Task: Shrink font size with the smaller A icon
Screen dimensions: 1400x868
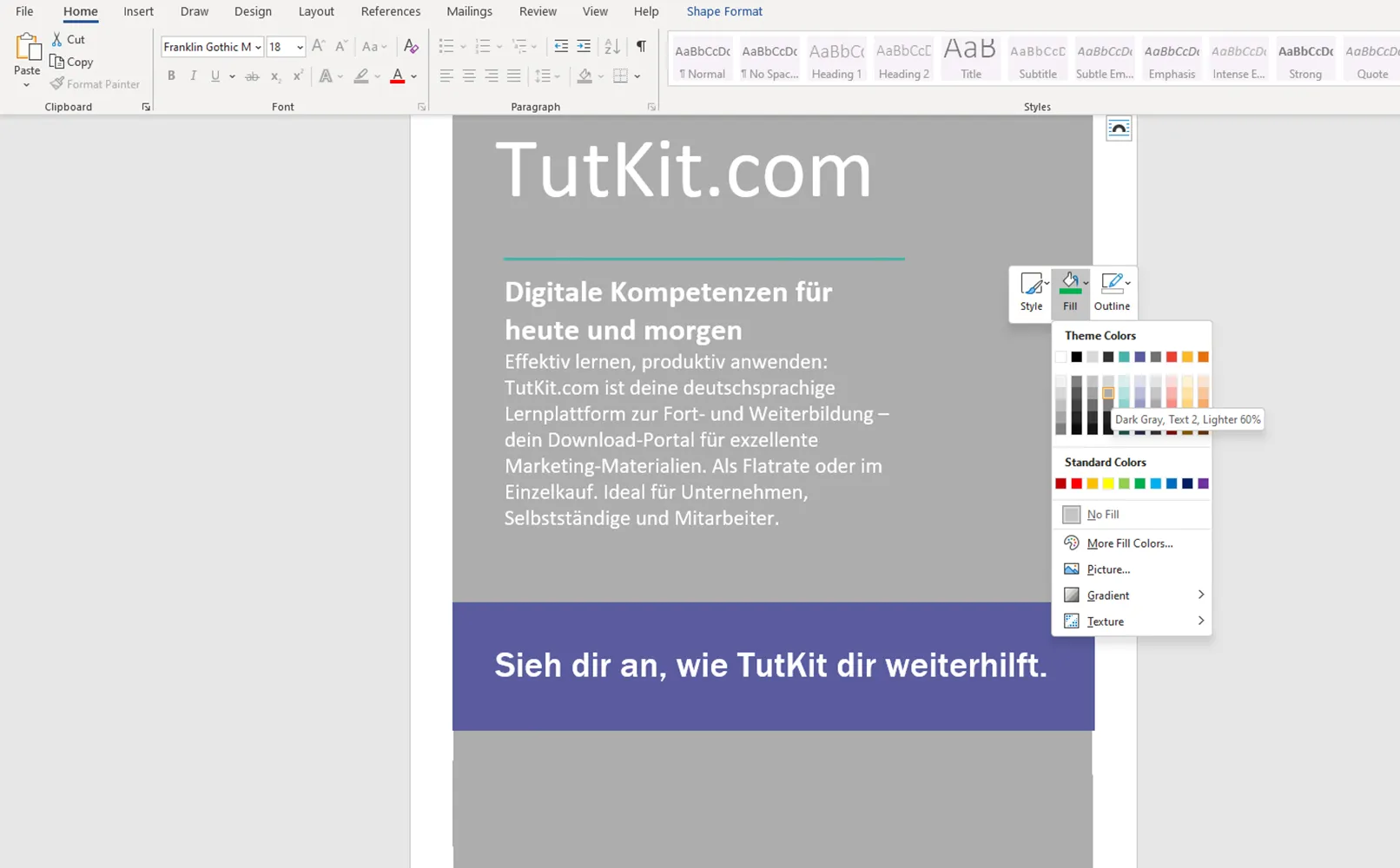Action: click(x=341, y=46)
